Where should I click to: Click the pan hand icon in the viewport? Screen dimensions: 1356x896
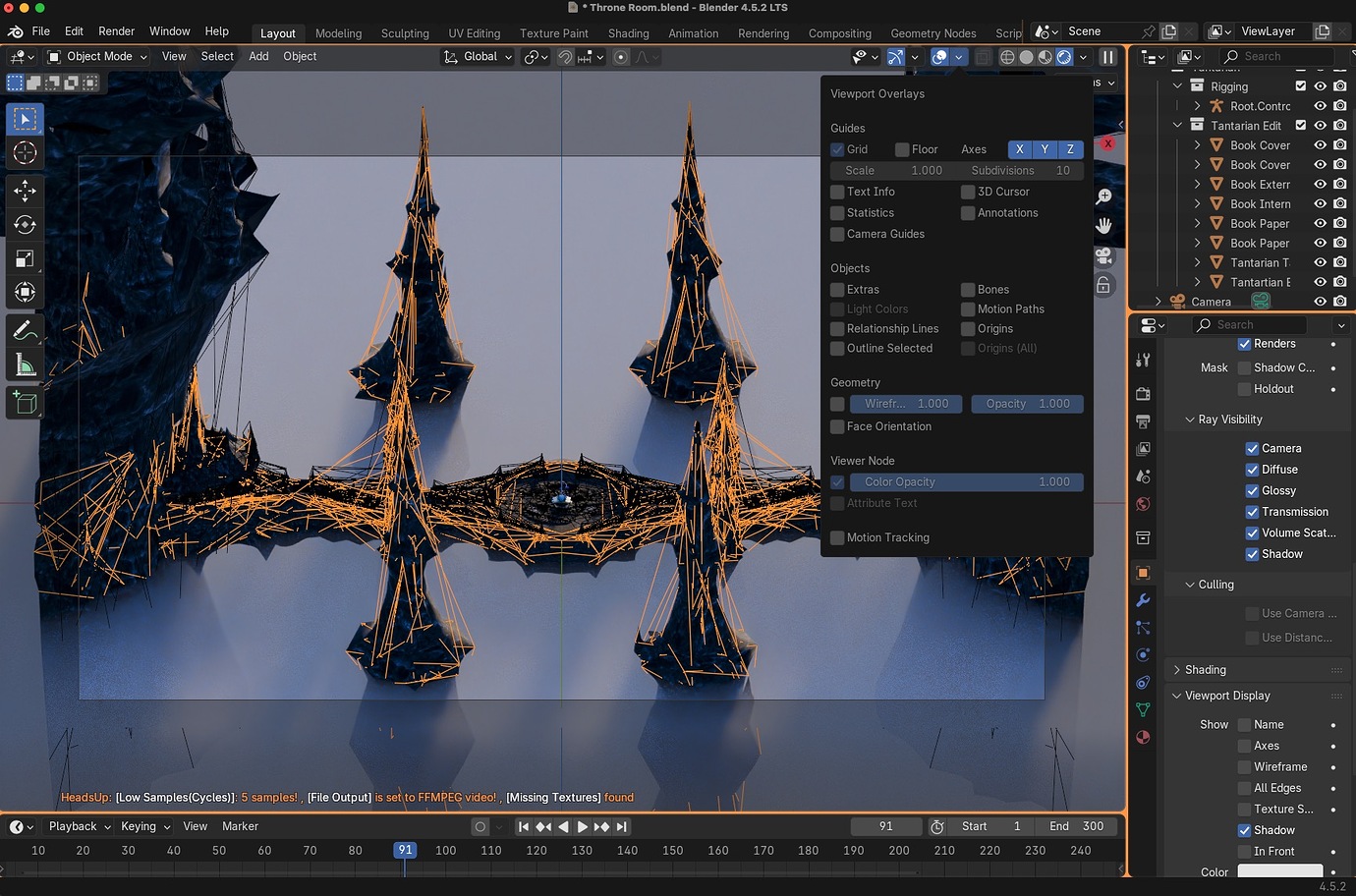tap(1103, 226)
